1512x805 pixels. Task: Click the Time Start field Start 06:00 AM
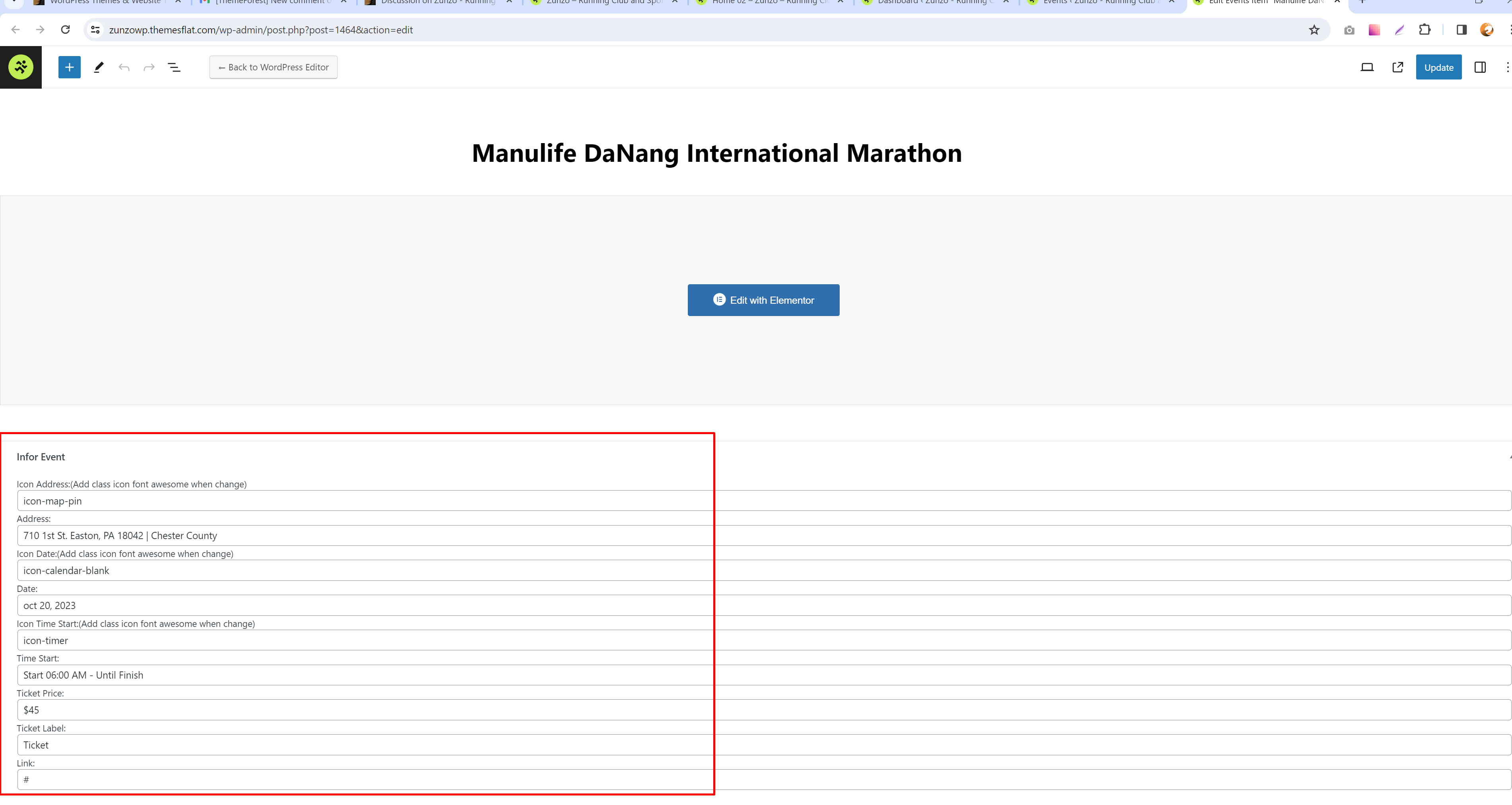pos(764,675)
